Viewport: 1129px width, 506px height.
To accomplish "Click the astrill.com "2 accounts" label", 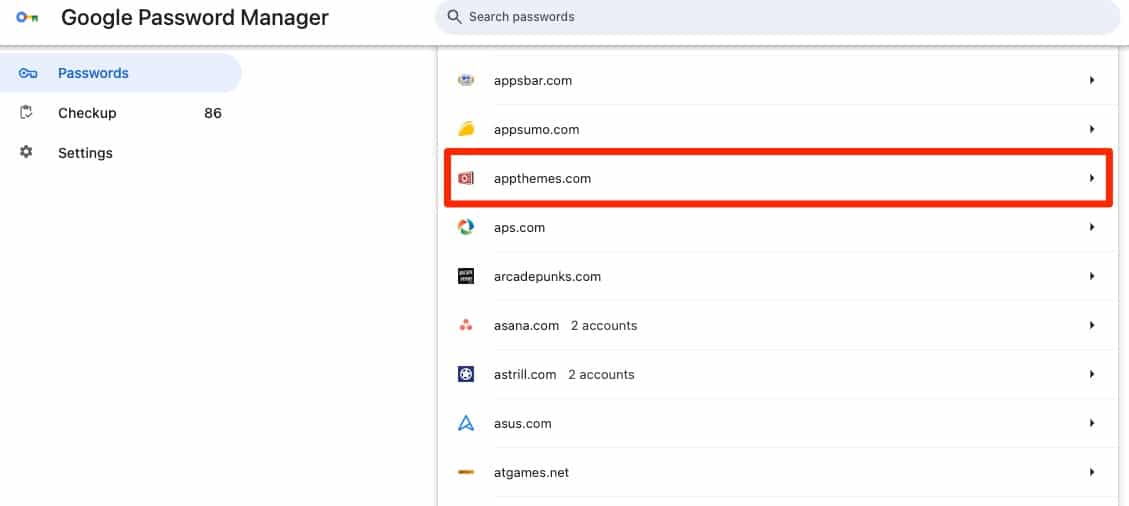I will tap(601, 374).
